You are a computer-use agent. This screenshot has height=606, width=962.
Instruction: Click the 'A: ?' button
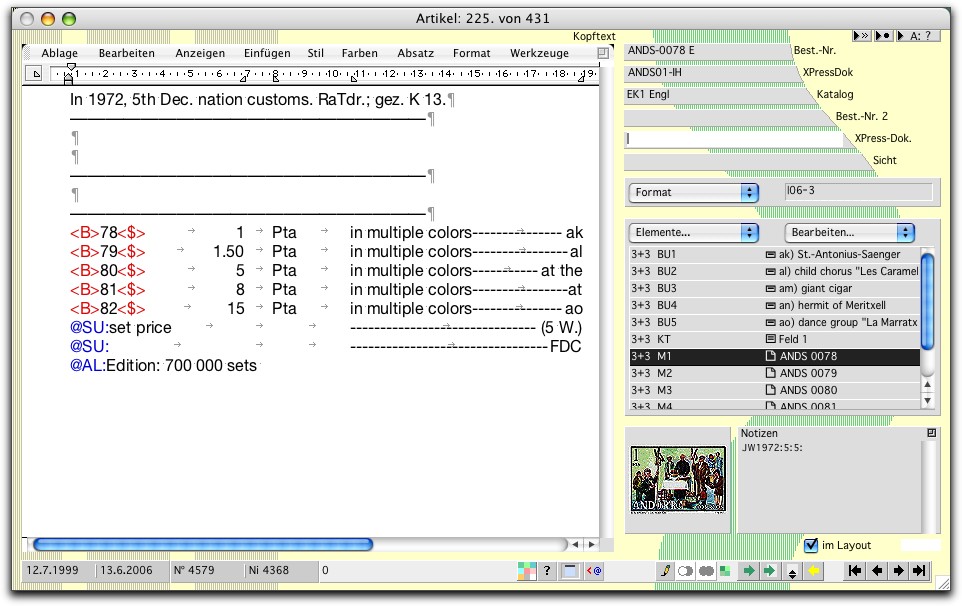click(x=920, y=36)
